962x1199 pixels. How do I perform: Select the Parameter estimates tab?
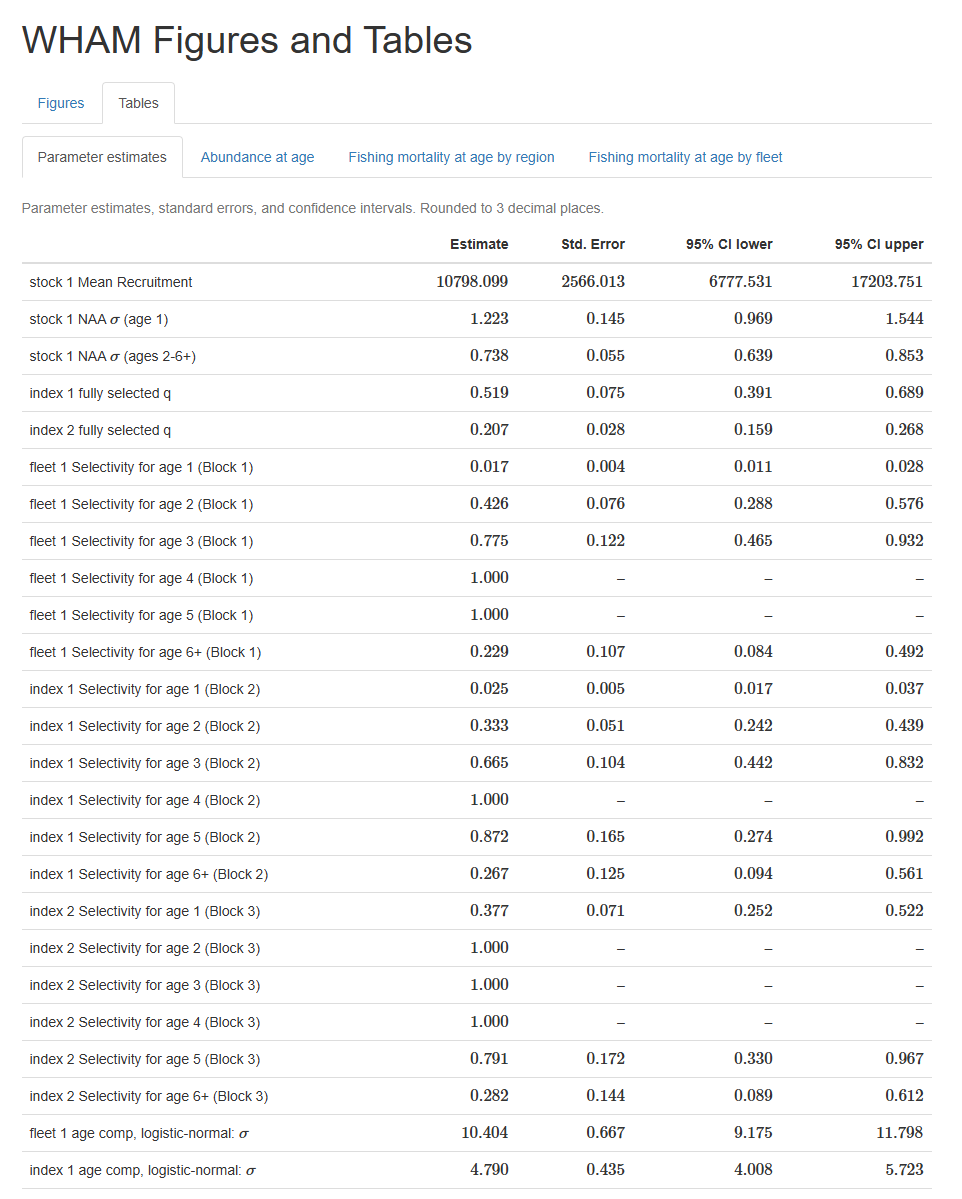click(102, 157)
